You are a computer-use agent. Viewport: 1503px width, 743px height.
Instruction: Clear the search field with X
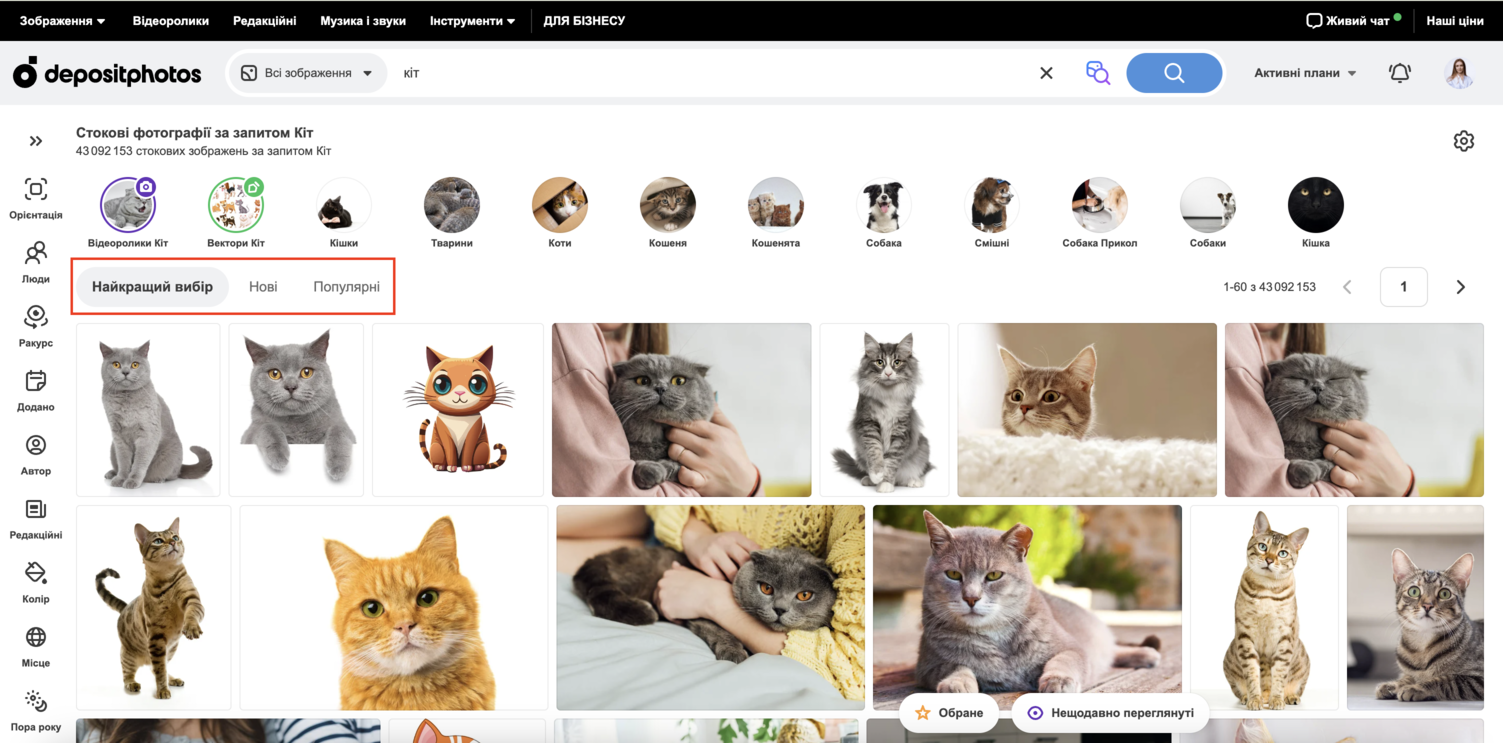[x=1046, y=73]
